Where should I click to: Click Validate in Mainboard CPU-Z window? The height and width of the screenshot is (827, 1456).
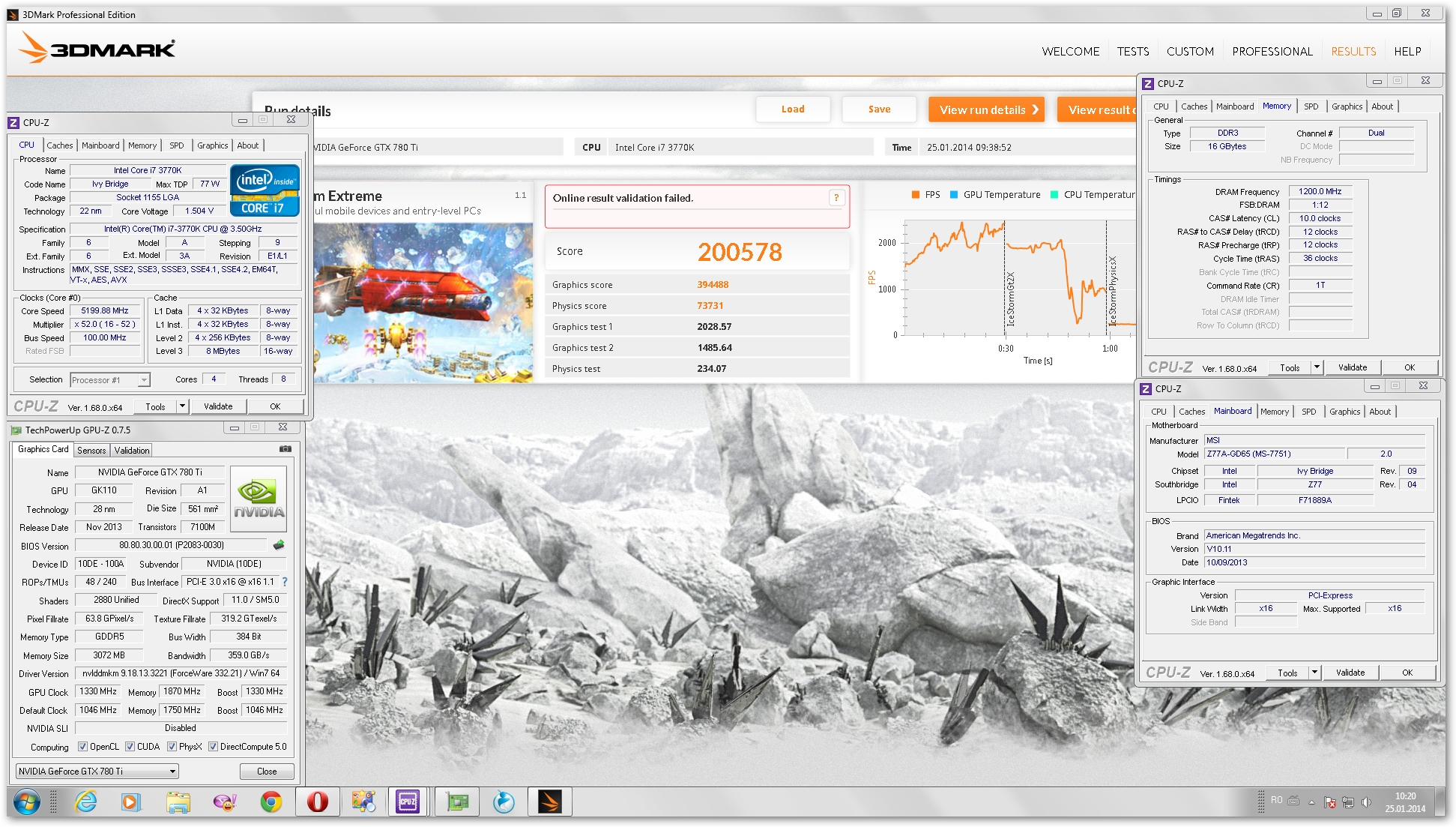coord(1350,673)
